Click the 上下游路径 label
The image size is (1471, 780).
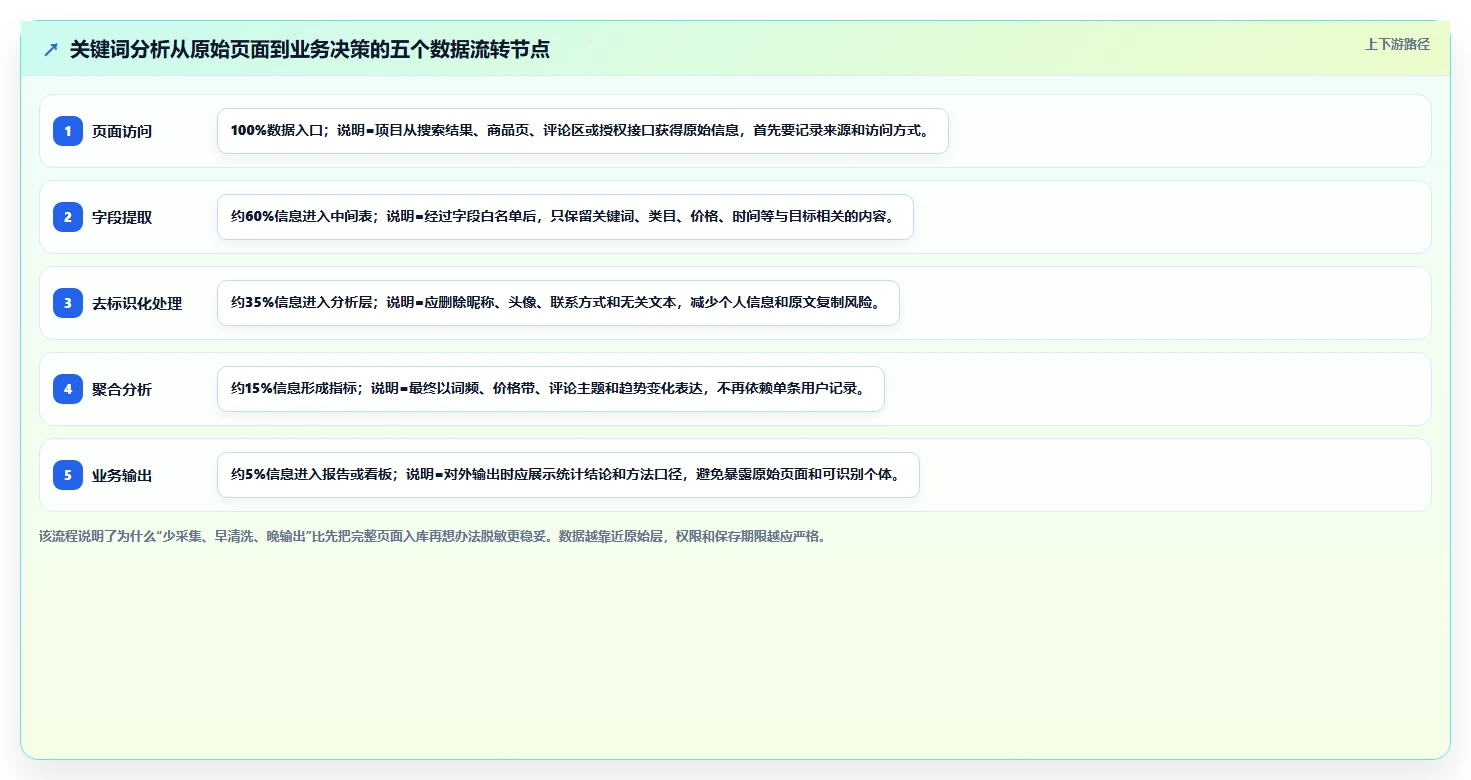[1397, 44]
